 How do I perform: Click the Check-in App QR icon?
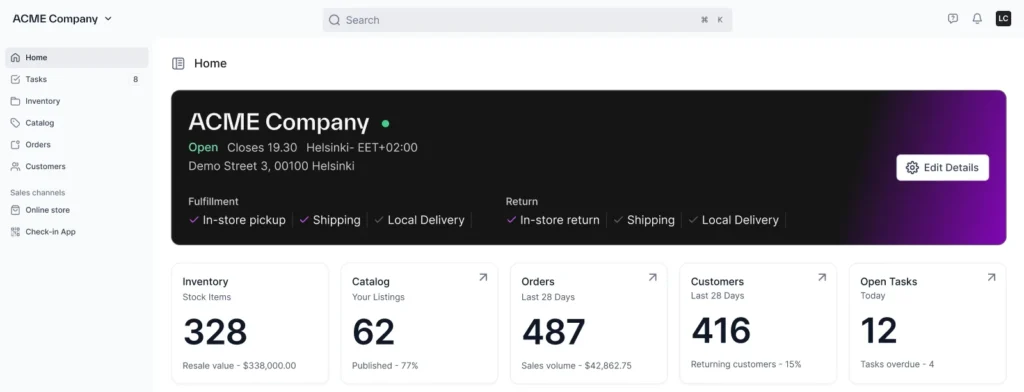tap(16, 232)
